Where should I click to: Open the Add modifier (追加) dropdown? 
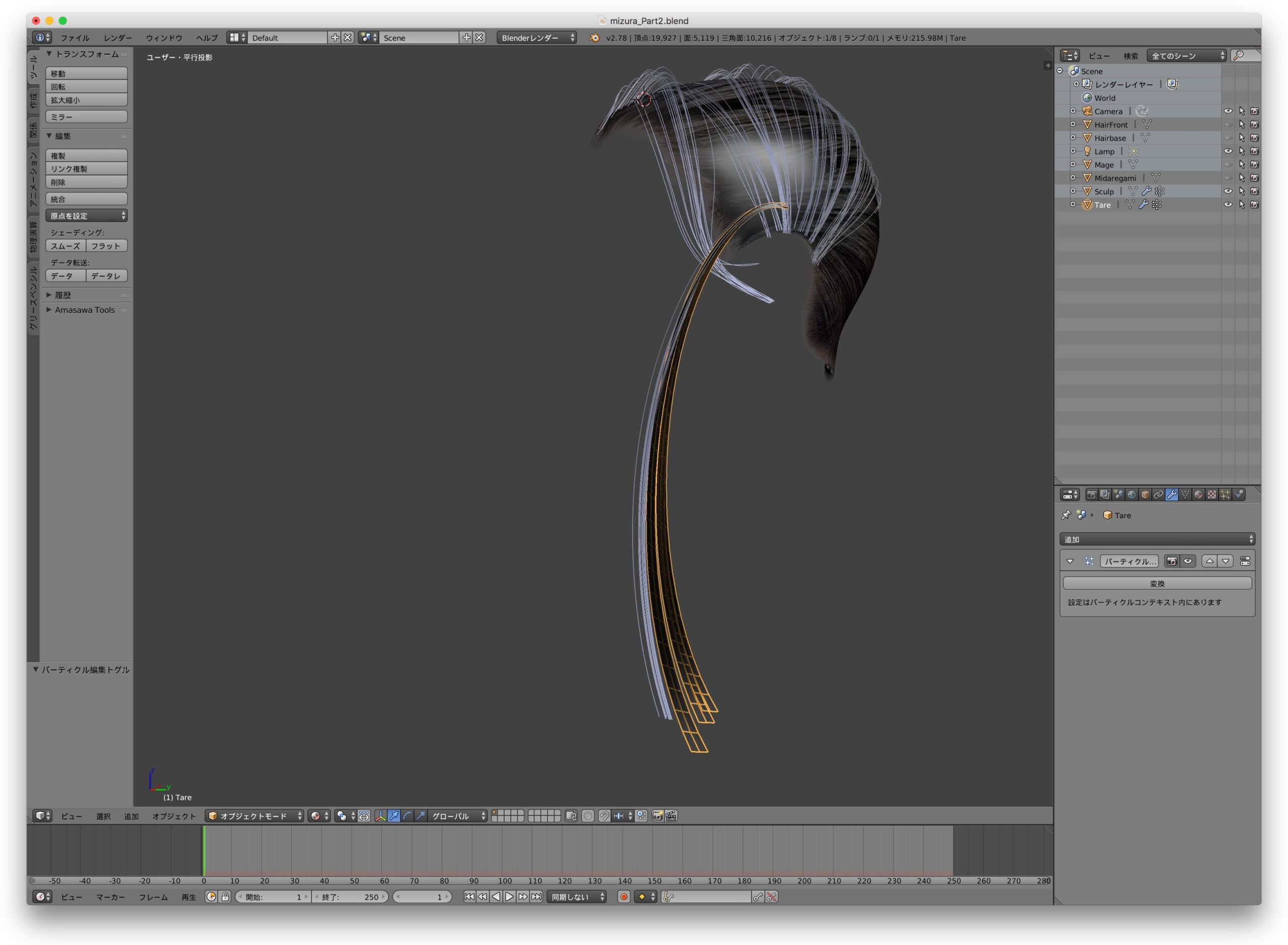pyautogui.click(x=1157, y=539)
